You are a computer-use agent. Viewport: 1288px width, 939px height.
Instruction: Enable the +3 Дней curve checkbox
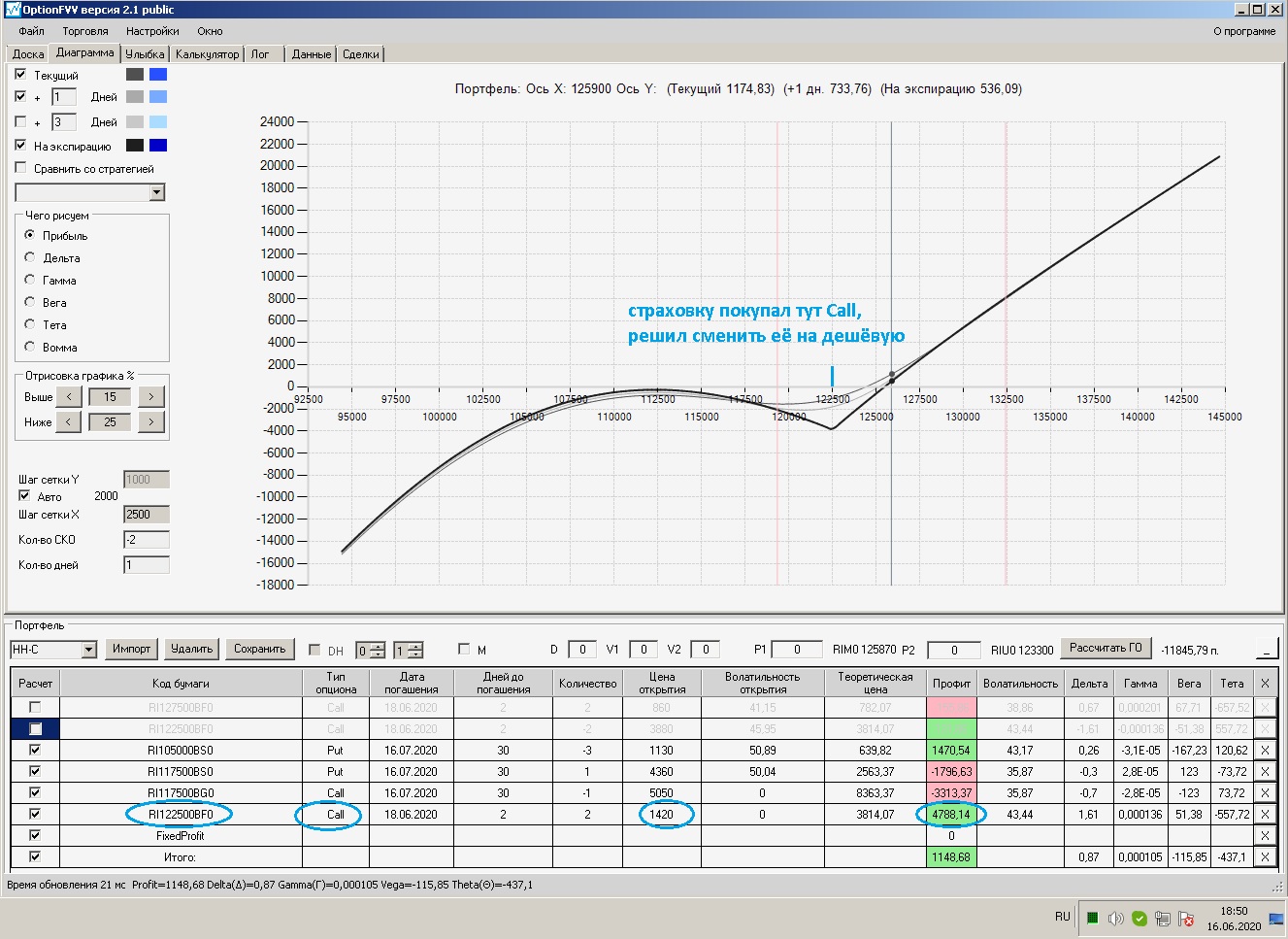point(20,121)
